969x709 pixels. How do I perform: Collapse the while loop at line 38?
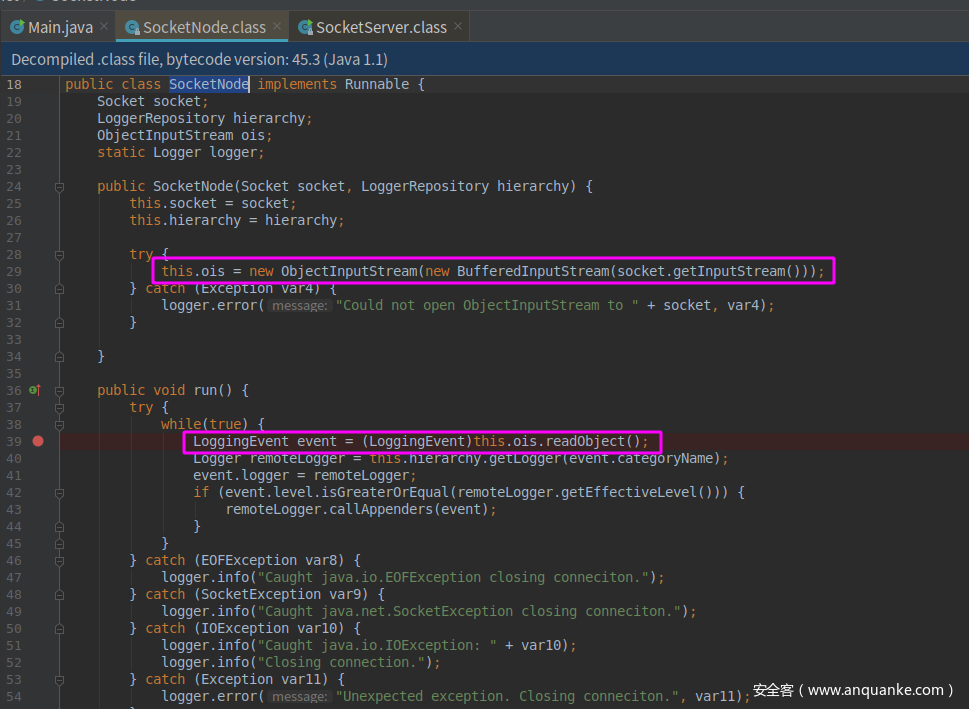(x=59, y=425)
